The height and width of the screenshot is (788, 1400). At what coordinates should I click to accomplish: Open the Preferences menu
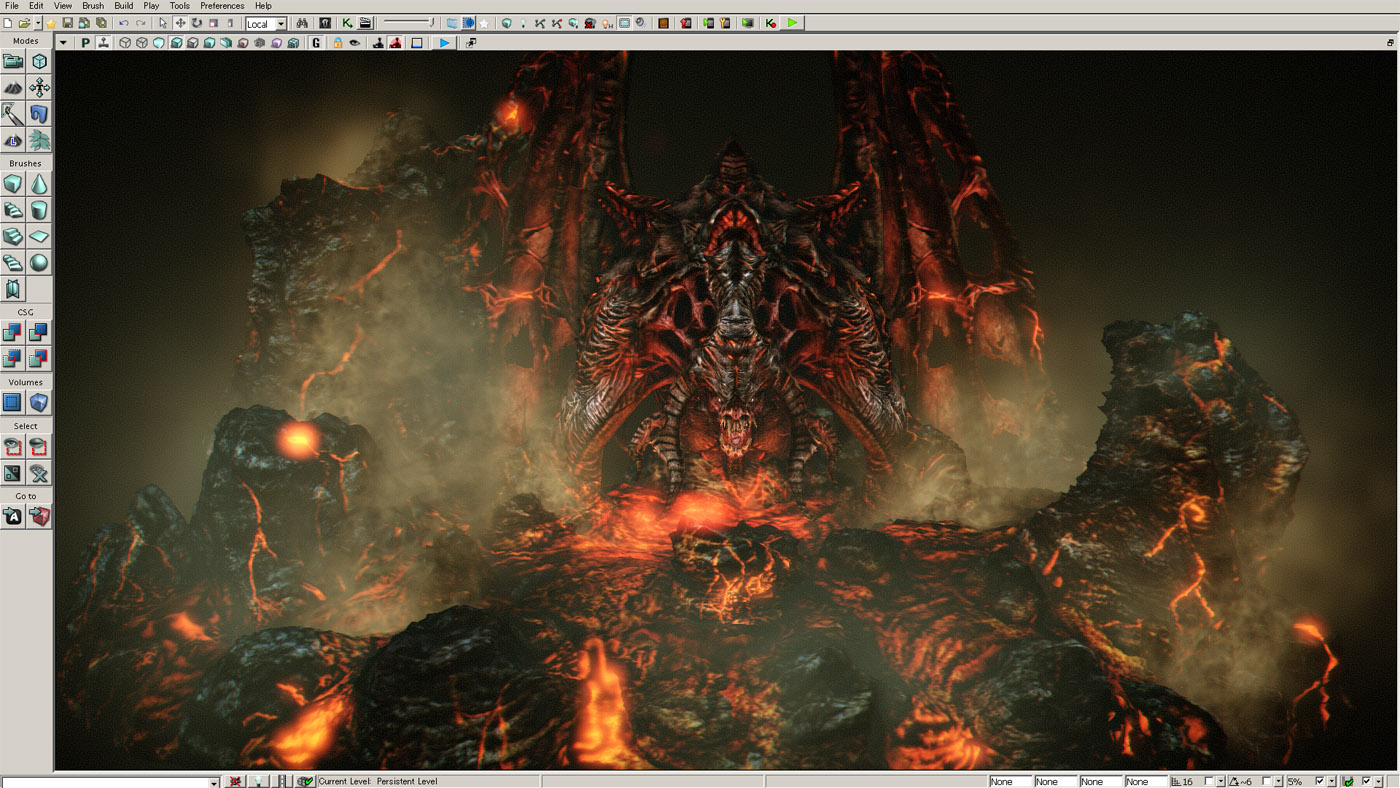tap(222, 6)
